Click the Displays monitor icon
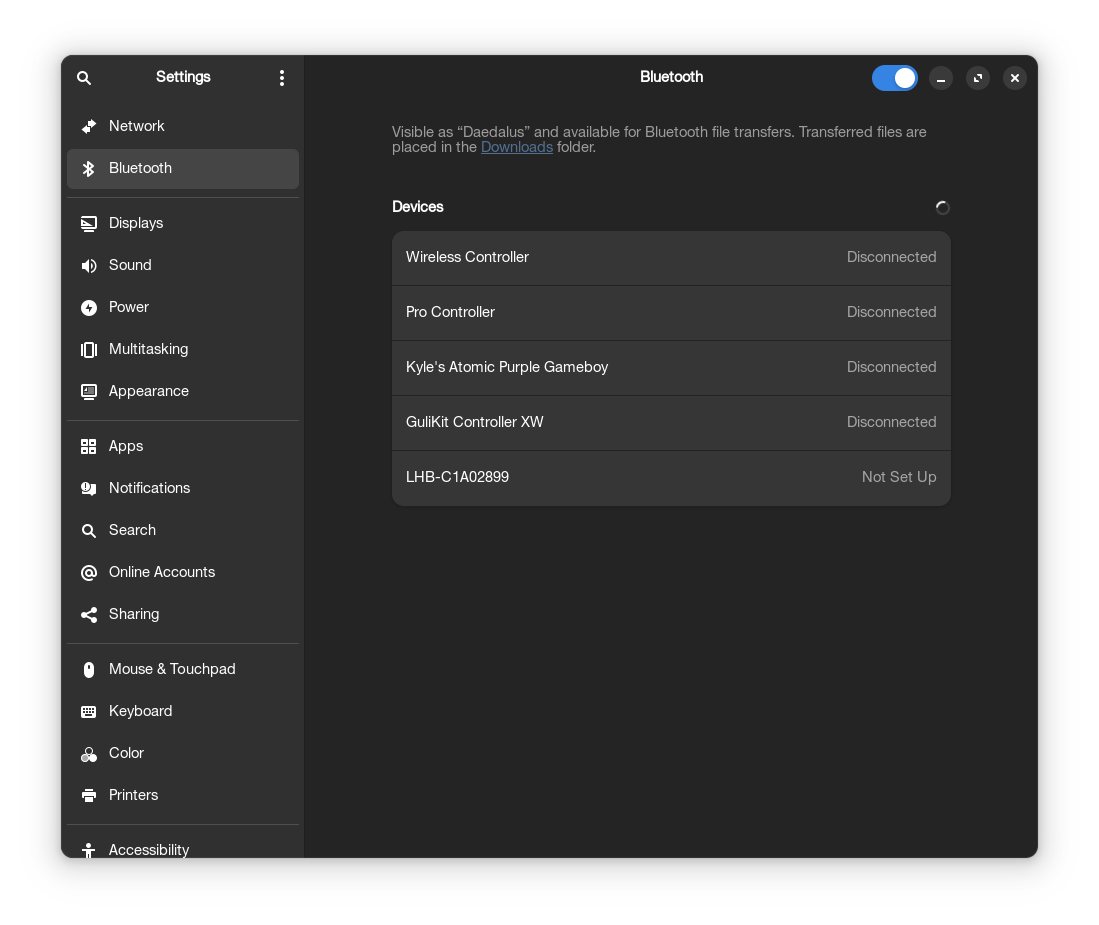The width and height of the screenshot is (1099, 925). tap(89, 223)
